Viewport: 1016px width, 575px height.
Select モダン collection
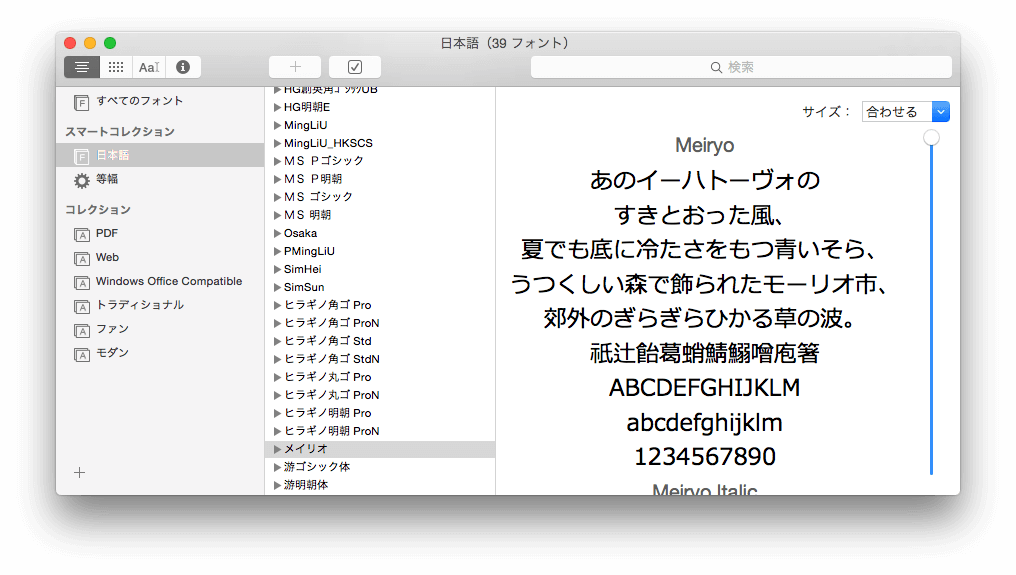coord(159,353)
